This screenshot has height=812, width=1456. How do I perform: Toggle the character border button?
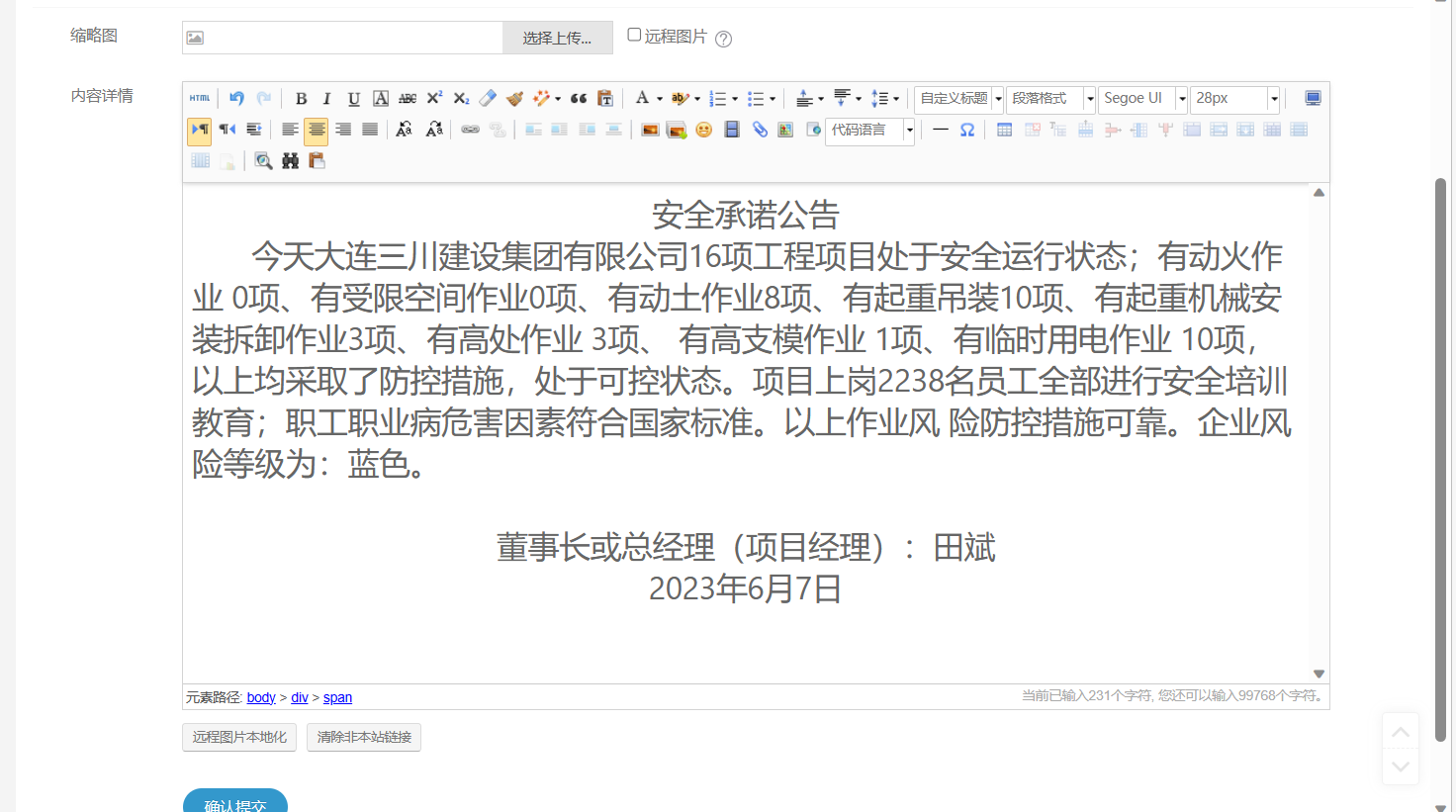(381, 99)
